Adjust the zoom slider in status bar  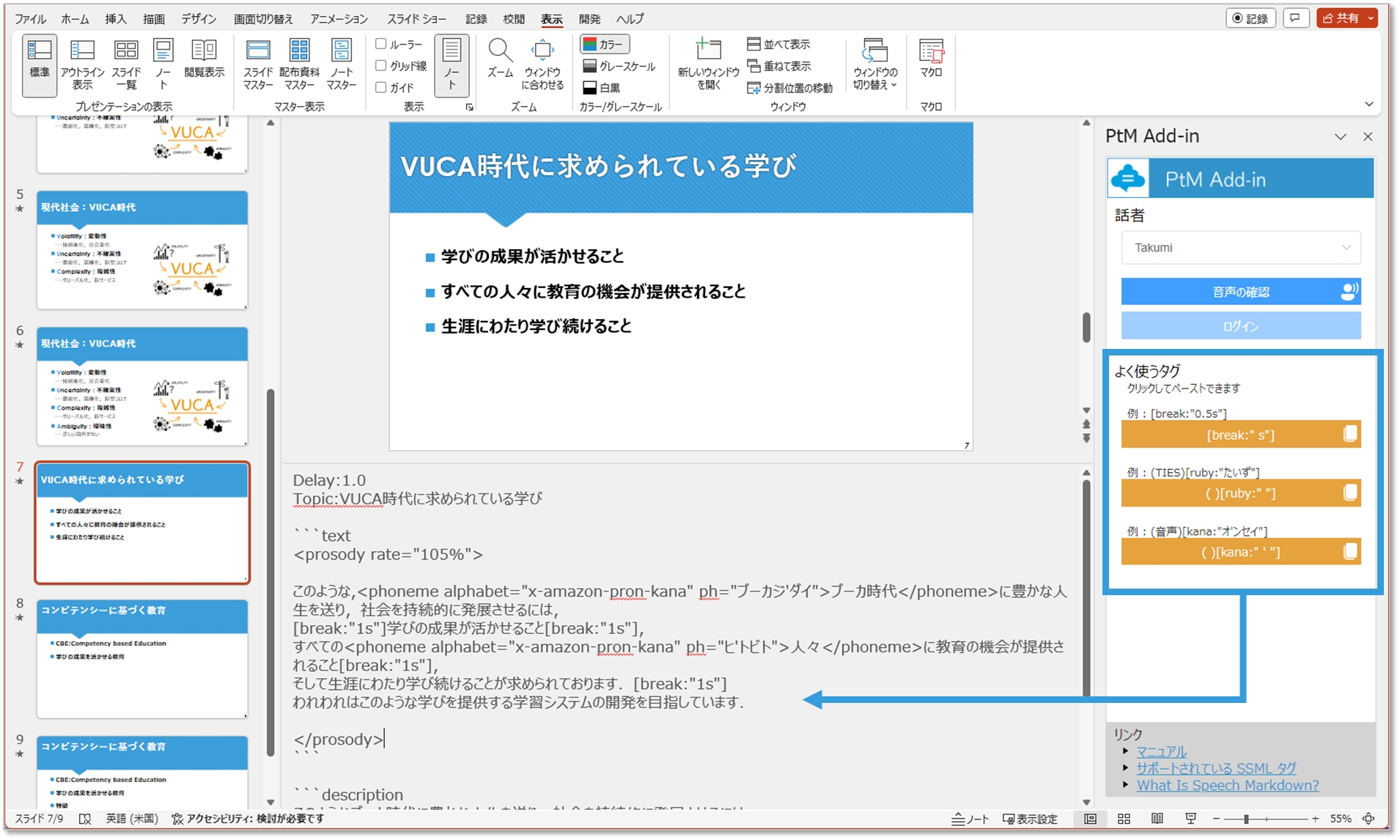(1246, 819)
